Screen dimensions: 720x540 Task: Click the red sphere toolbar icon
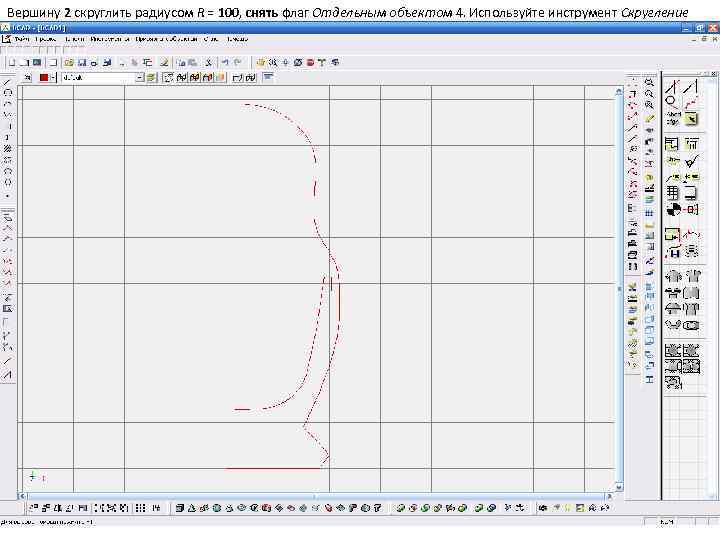pos(310,62)
